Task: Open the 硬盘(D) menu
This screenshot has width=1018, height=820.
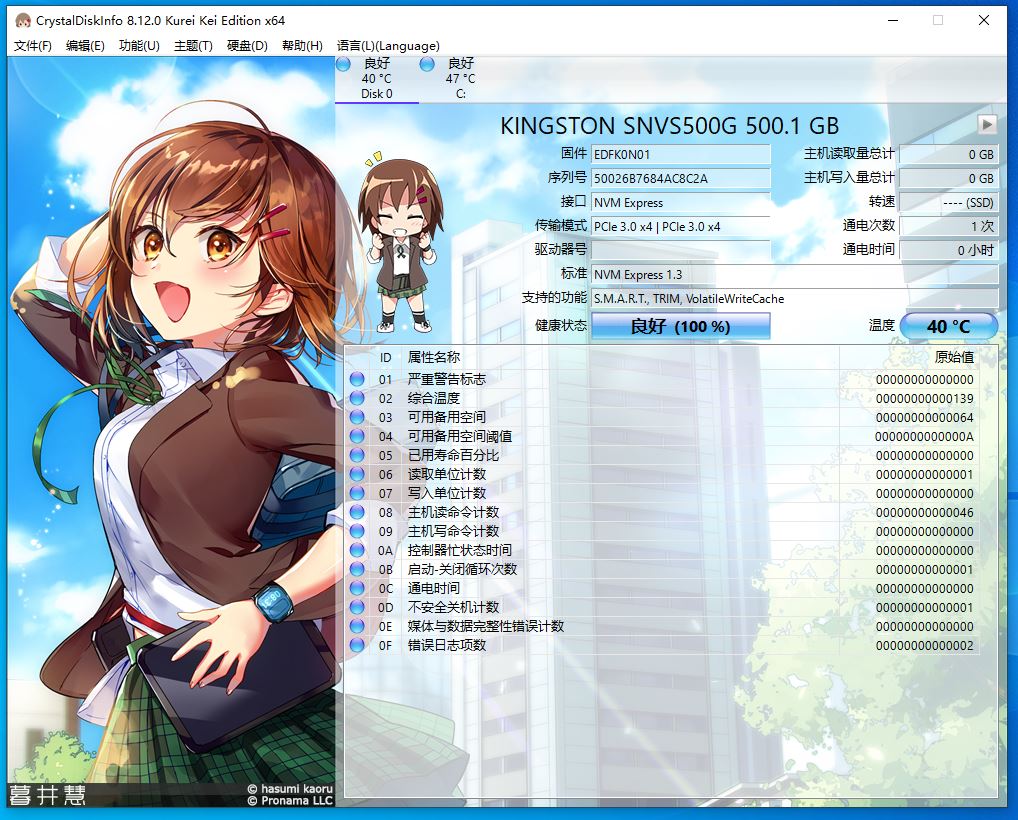Action: 247,45
